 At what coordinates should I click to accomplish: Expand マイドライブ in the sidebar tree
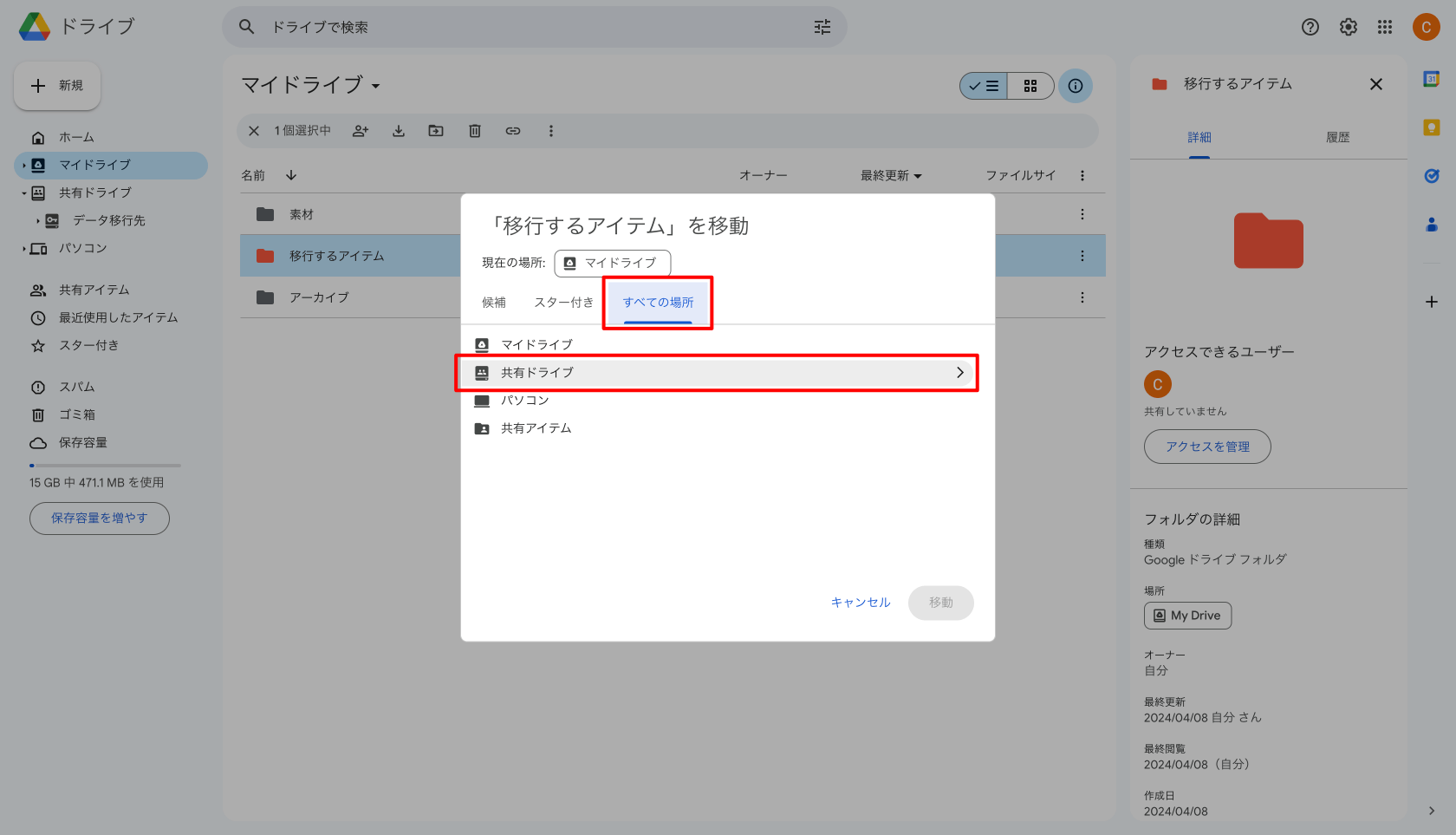(x=23, y=165)
